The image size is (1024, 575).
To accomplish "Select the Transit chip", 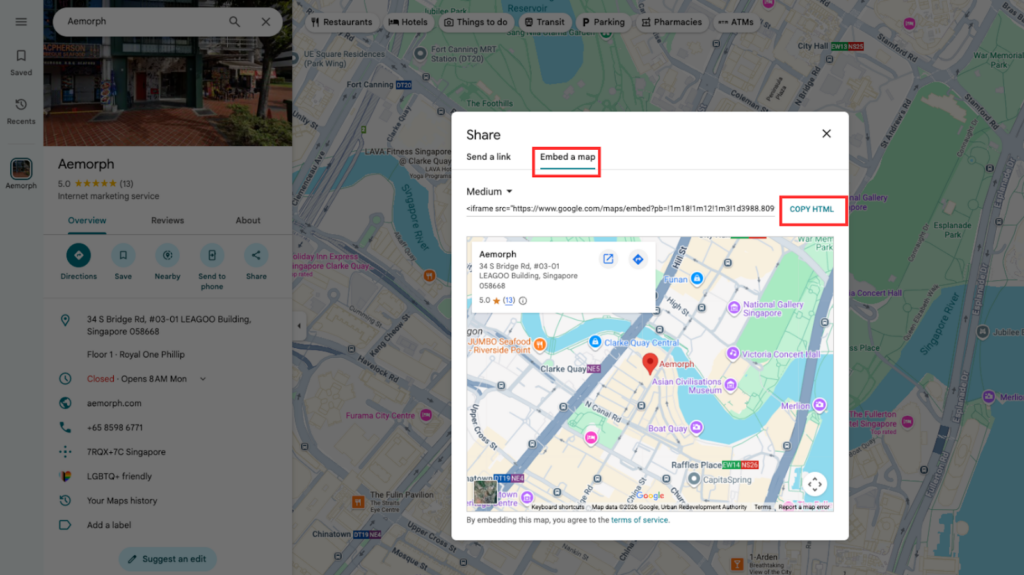I will click(x=545, y=22).
